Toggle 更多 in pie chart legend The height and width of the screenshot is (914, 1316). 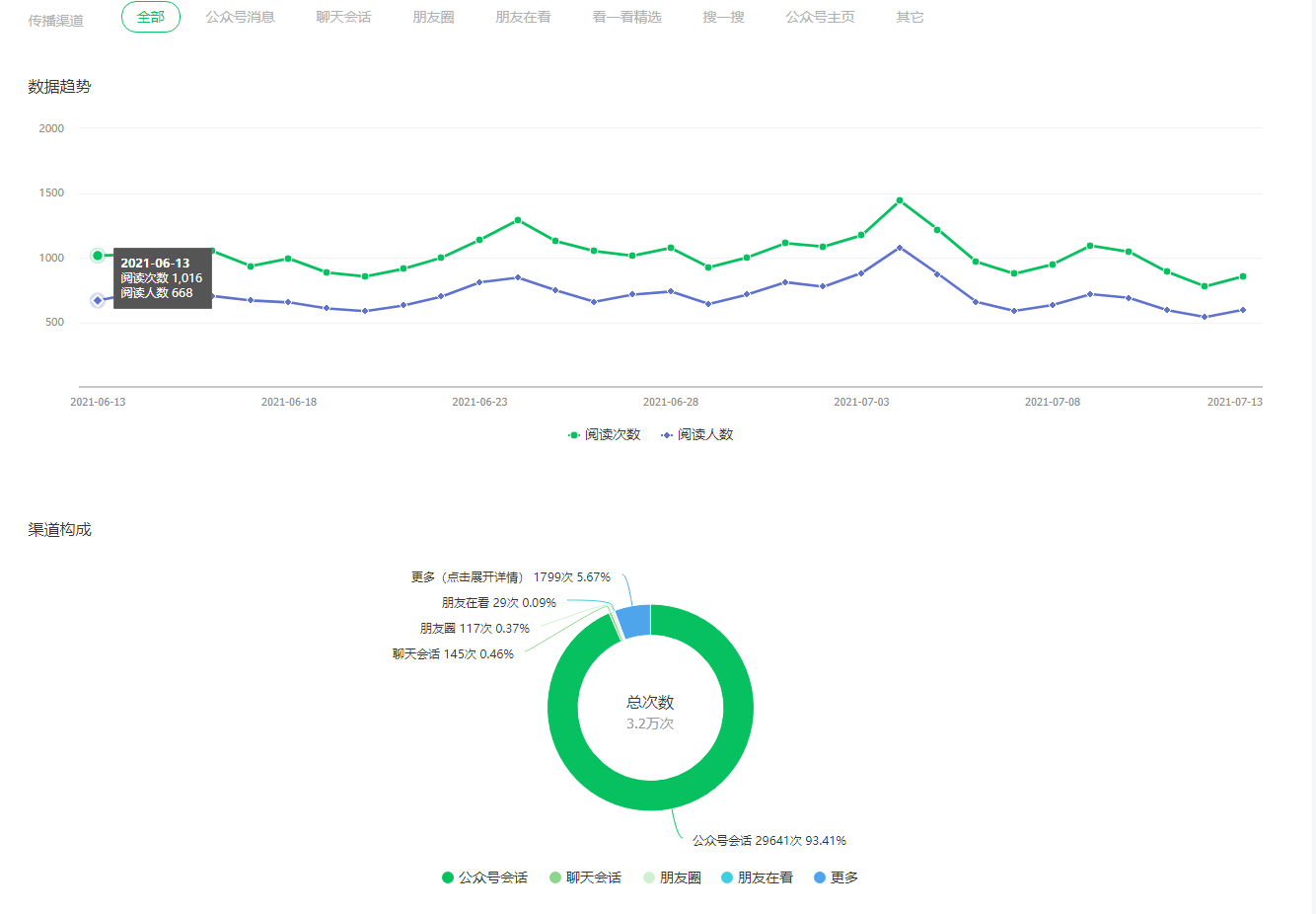836,877
